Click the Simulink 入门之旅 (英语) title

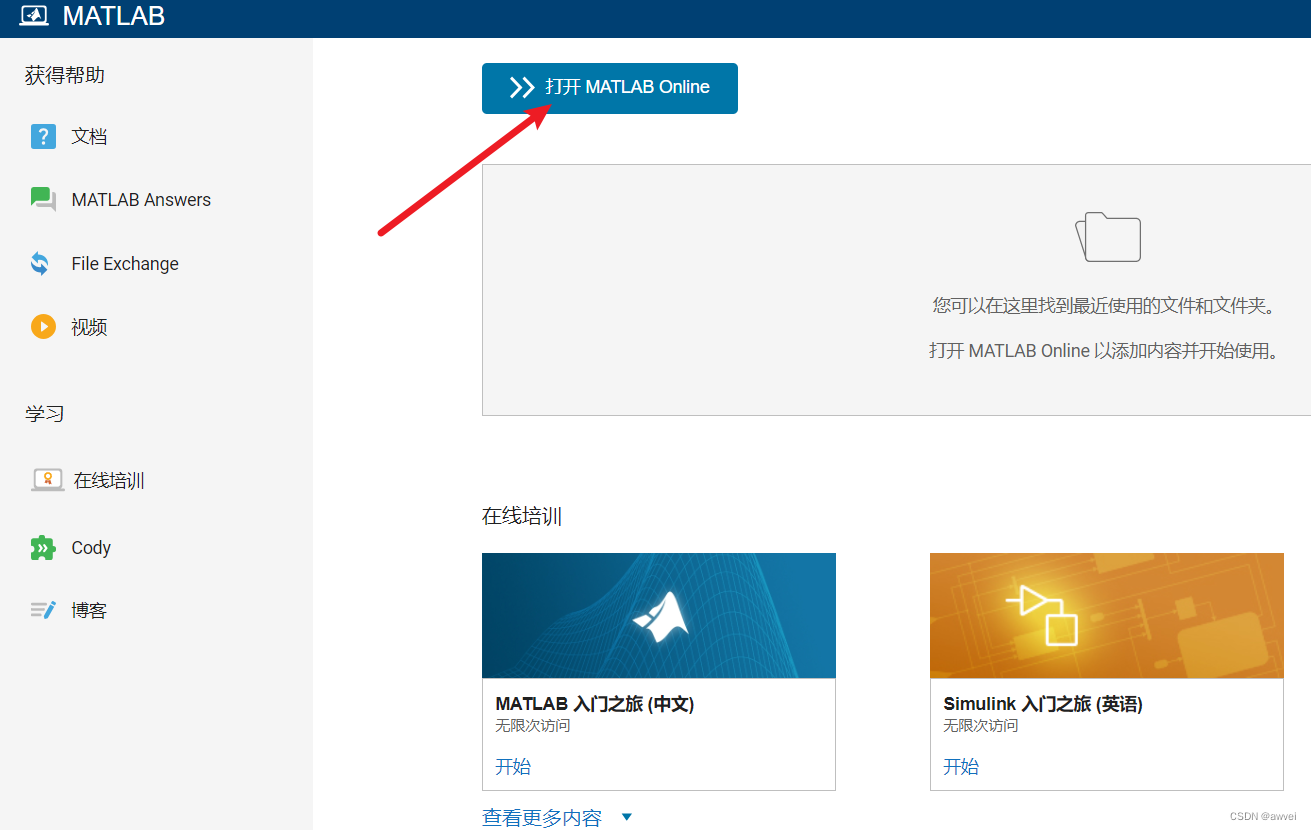click(x=1043, y=704)
